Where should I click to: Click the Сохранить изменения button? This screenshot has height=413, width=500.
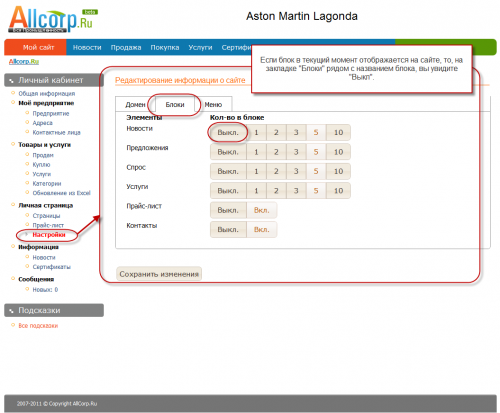[159, 274]
